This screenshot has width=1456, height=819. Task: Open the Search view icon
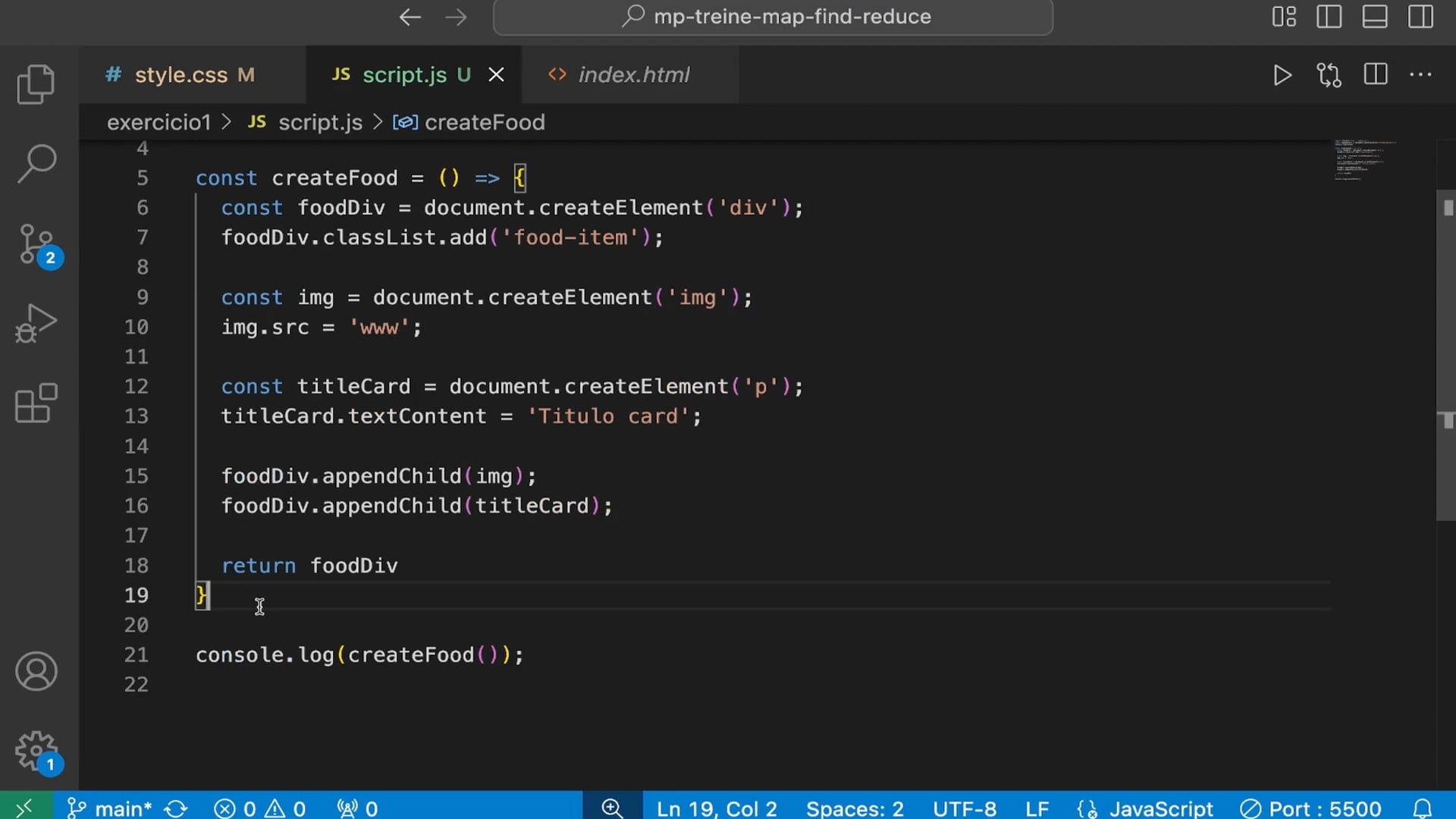tap(36, 163)
